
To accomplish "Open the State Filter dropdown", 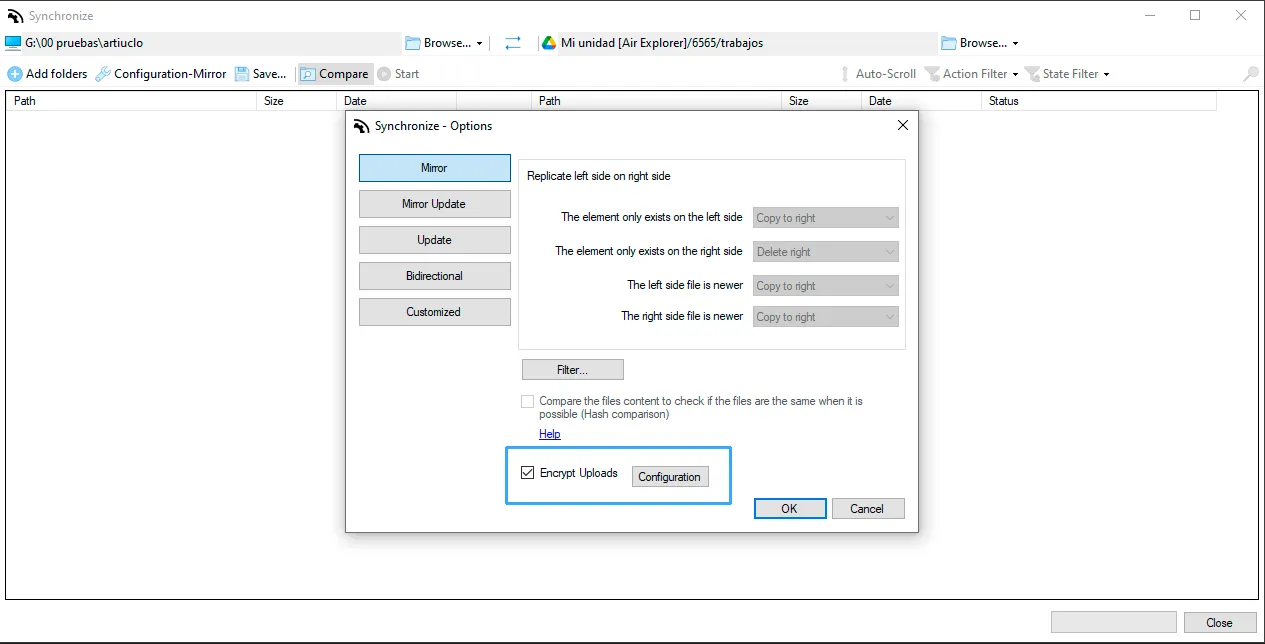I will (1067, 74).
